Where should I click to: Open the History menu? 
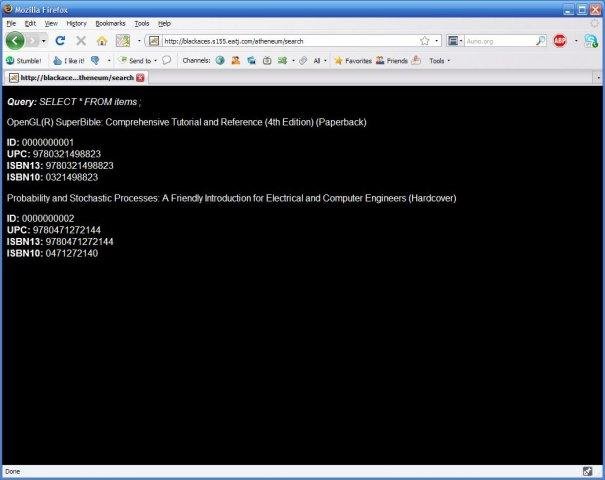tap(76, 24)
